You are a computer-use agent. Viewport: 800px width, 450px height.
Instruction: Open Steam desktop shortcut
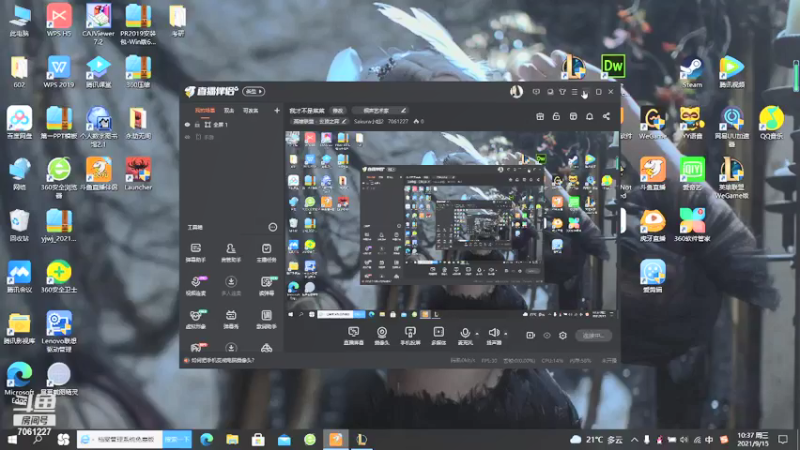pos(692,71)
